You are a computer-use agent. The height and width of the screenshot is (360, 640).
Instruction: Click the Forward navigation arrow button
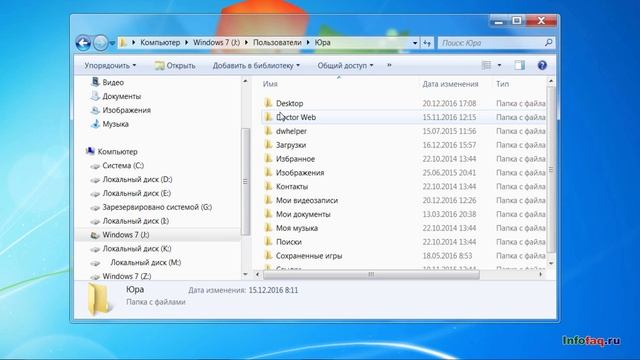(100, 43)
